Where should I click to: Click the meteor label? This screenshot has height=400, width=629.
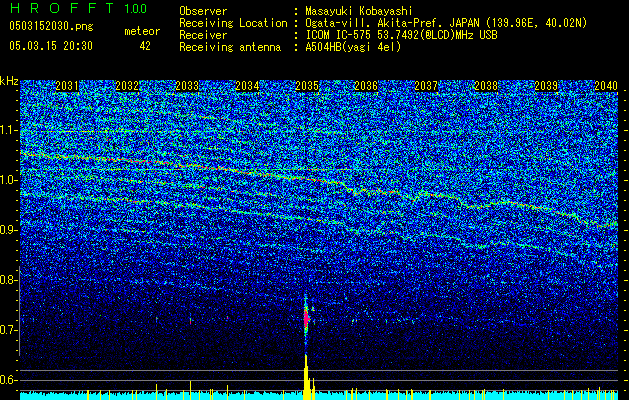tap(142, 31)
